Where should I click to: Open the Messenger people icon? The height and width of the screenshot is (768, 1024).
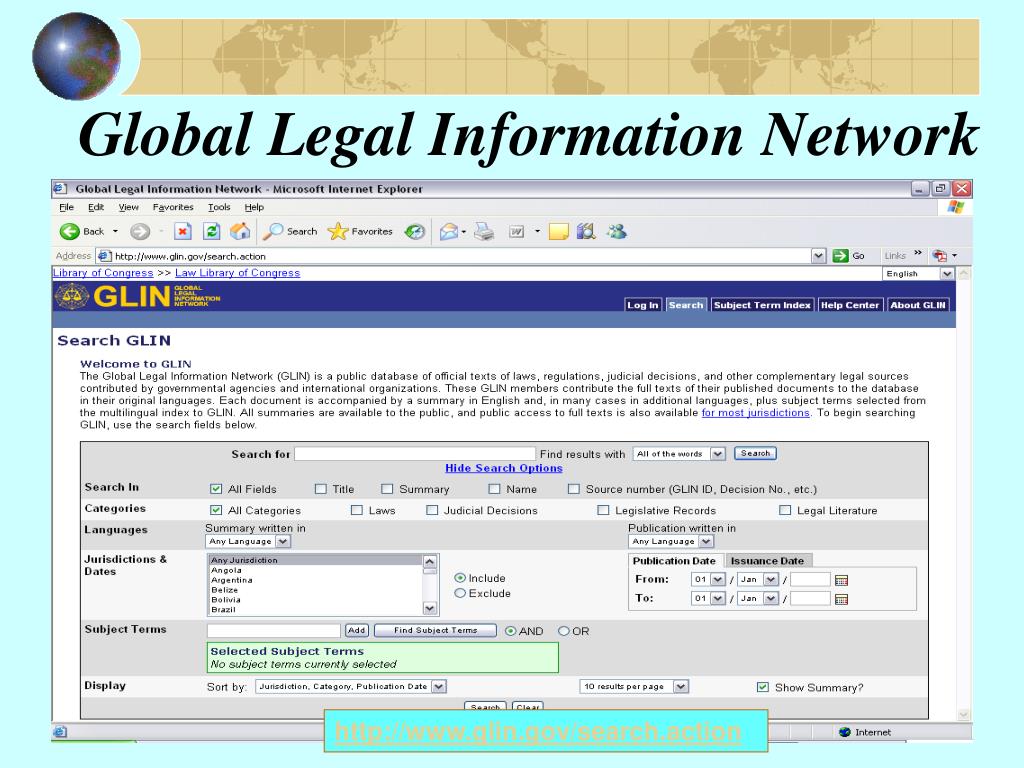point(616,231)
